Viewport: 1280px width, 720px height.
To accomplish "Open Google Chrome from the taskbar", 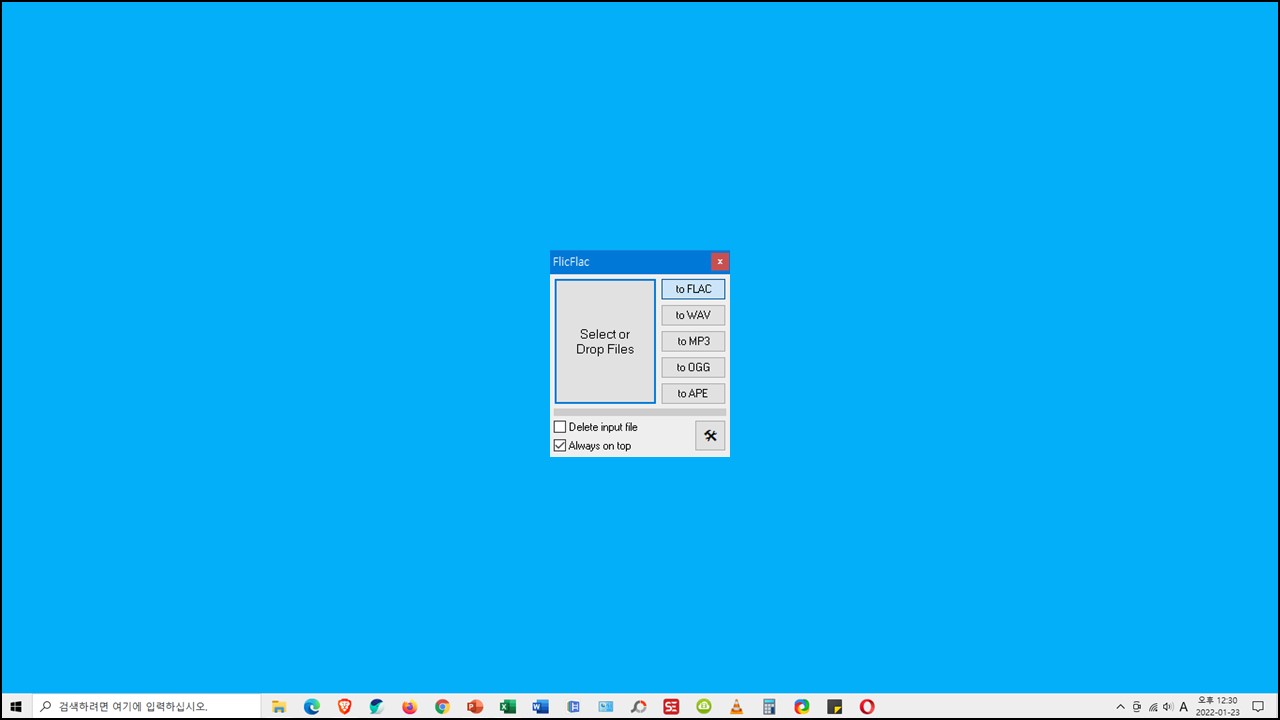I will [x=442, y=706].
